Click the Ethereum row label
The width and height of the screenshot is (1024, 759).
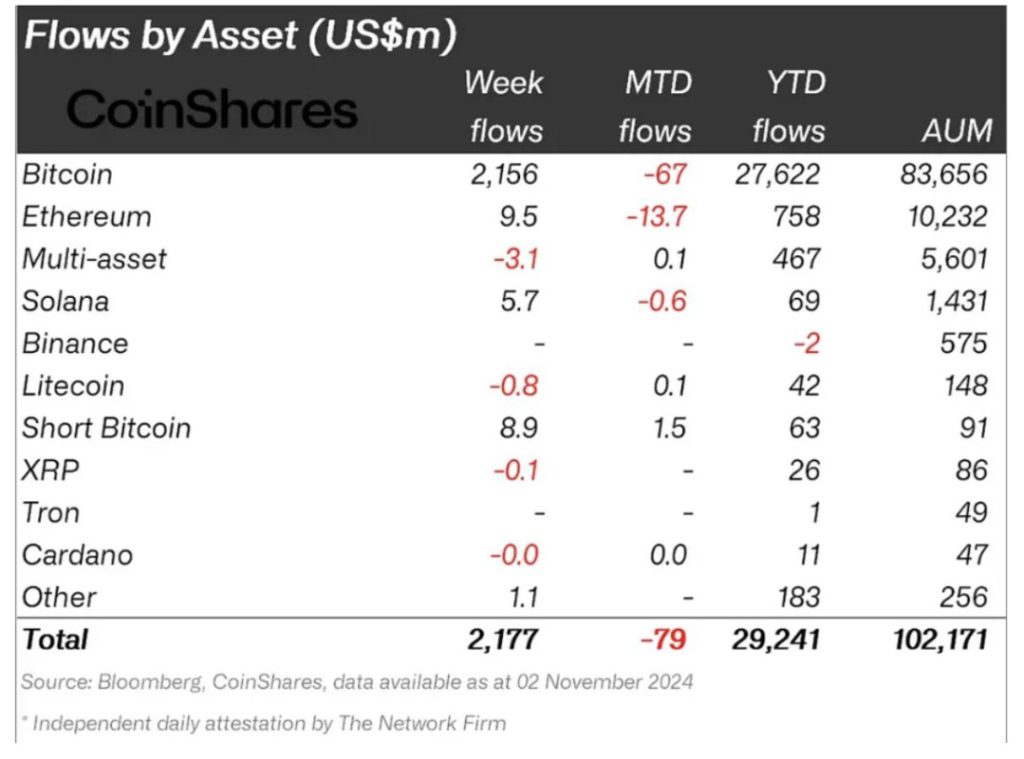coord(86,216)
